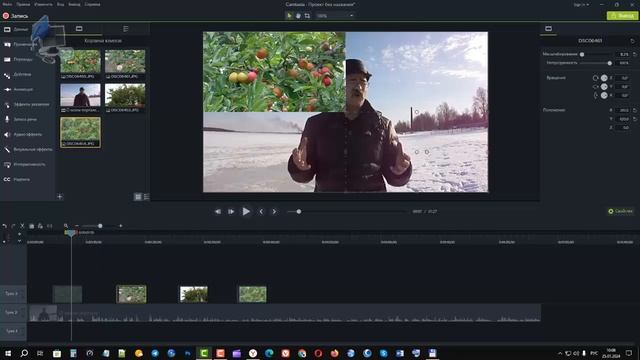This screenshot has width=640, height=360.
Task: Open the Изменить menu
Action: 43,4
